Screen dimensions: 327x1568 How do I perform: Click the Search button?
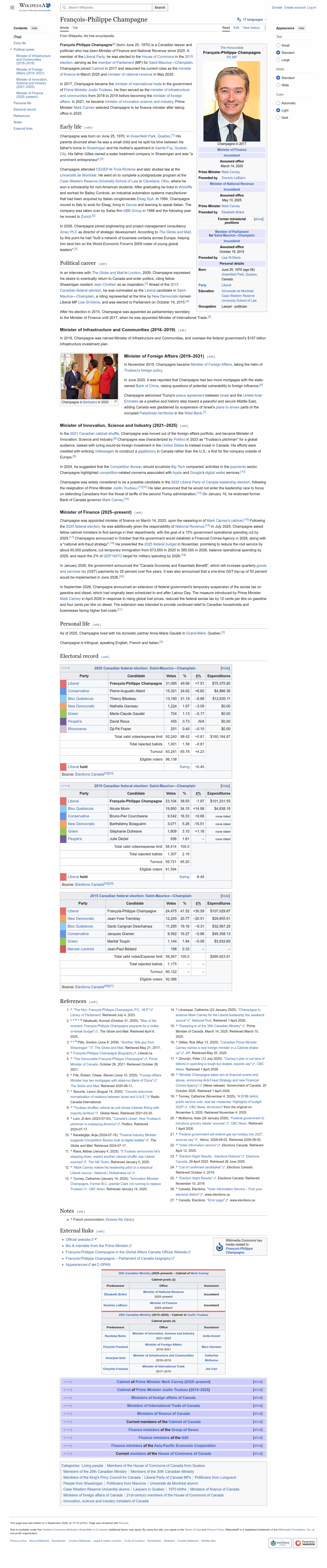160,7
